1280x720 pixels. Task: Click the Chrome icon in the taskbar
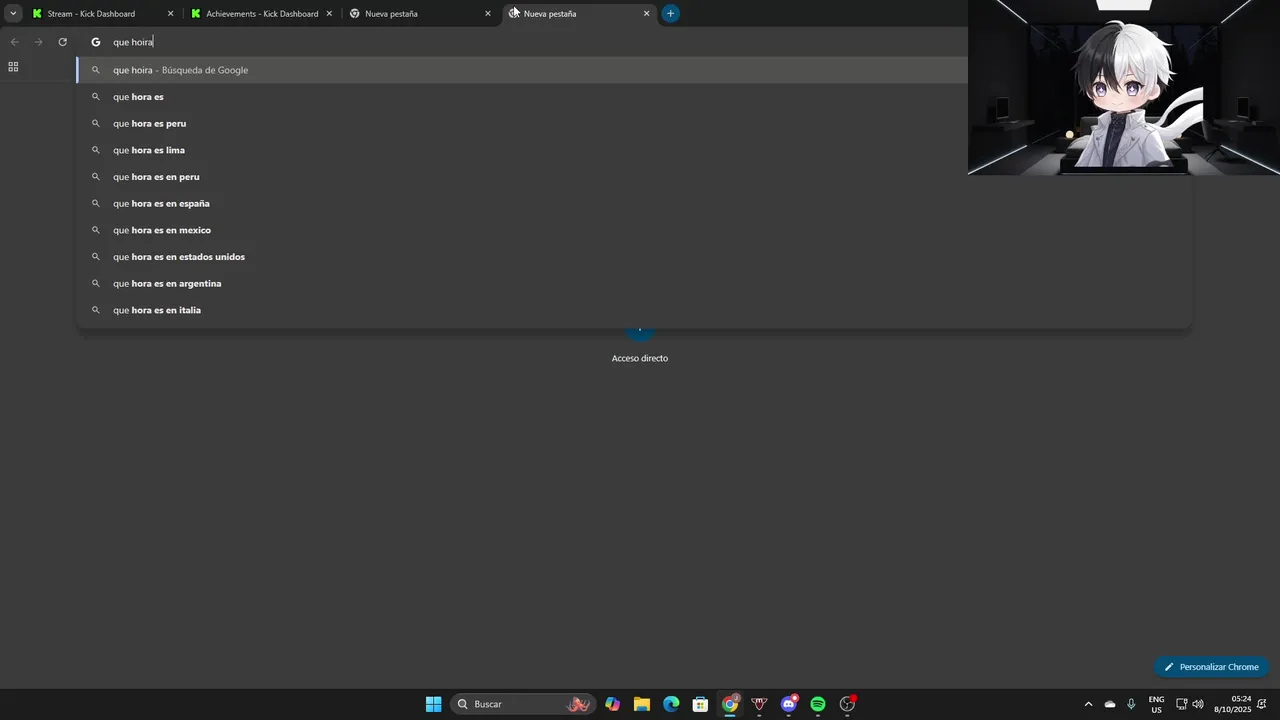coord(730,704)
